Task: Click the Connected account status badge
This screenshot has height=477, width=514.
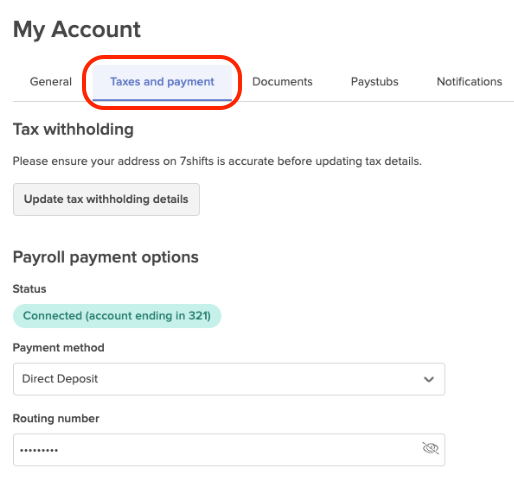Action: coord(117,316)
